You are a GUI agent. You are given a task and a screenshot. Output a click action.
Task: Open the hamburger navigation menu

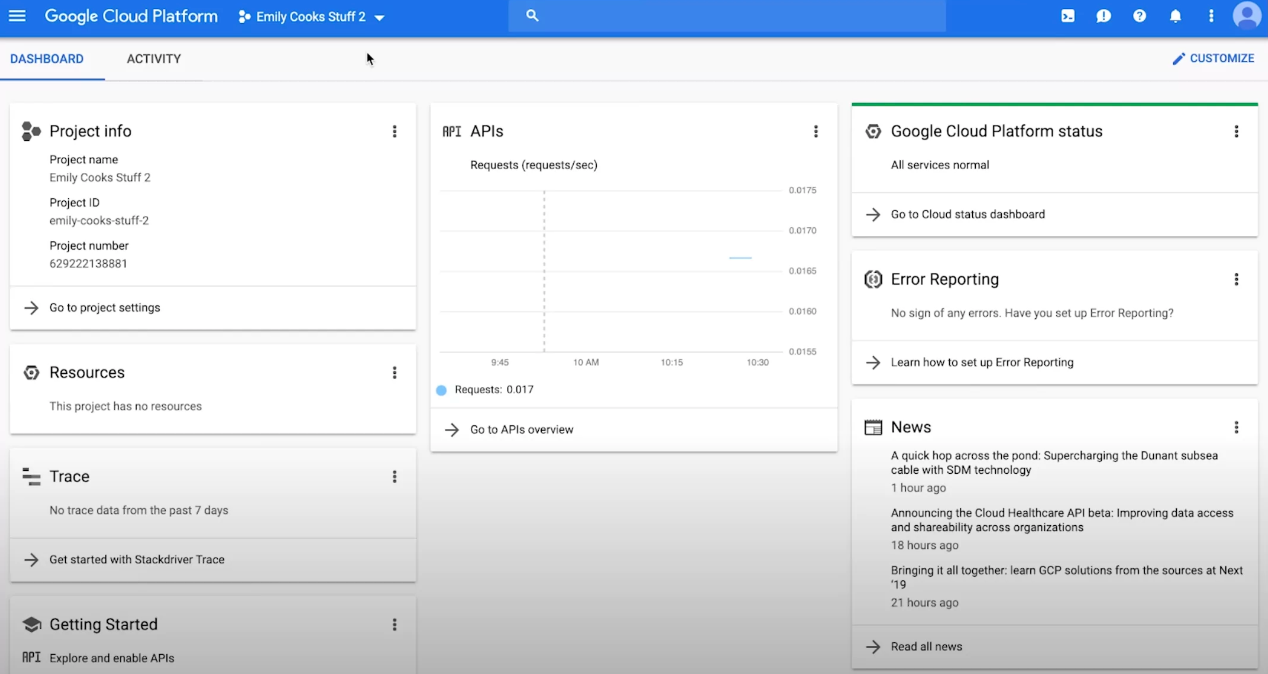pos(17,16)
